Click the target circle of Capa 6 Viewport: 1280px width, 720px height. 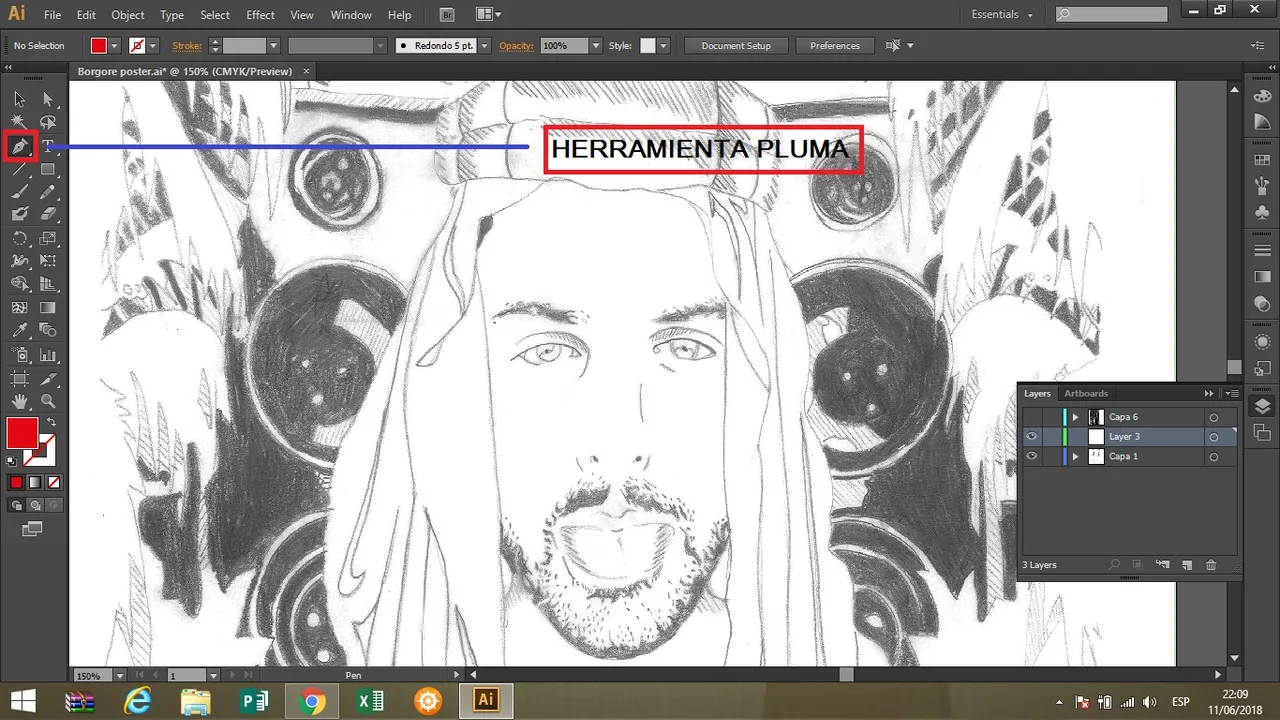click(1213, 417)
